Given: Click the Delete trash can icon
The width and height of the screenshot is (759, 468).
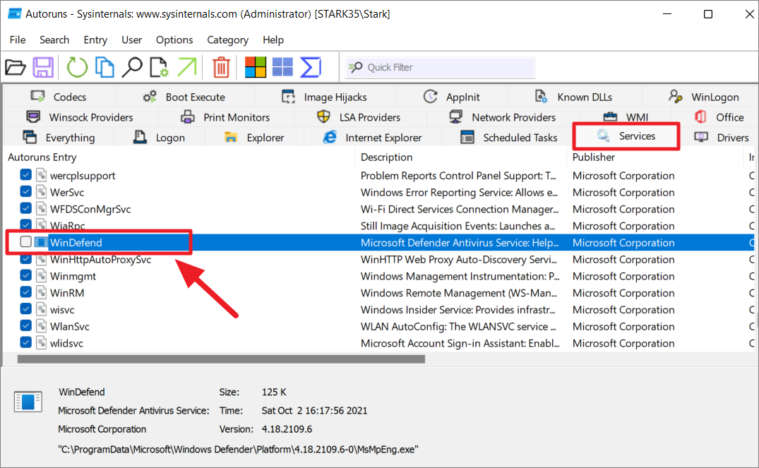Looking at the screenshot, I should 221,67.
